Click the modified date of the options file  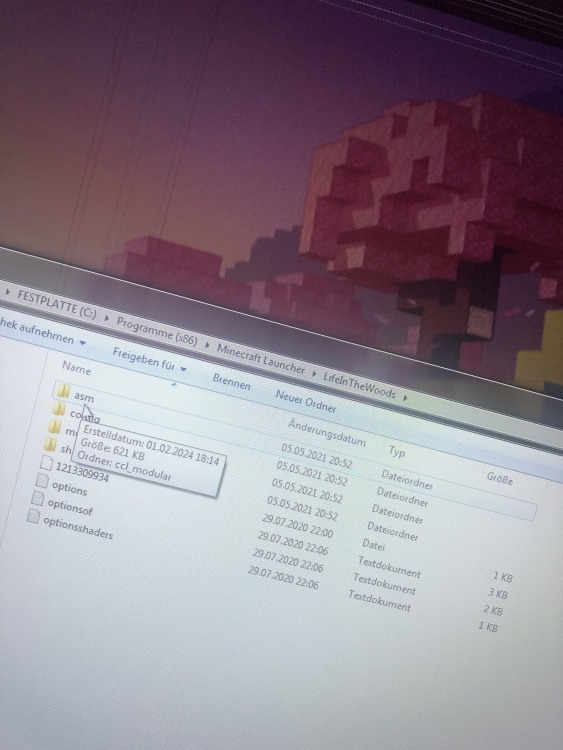click(x=292, y=543)
